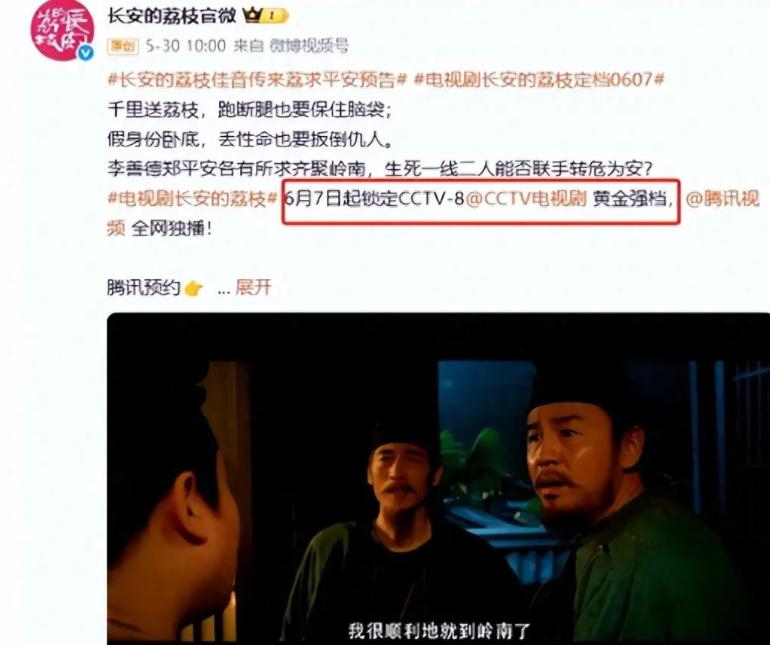Click the video subtitle 我很顺利地就到岭南了
770x645 pixels.
coord(440,630)
